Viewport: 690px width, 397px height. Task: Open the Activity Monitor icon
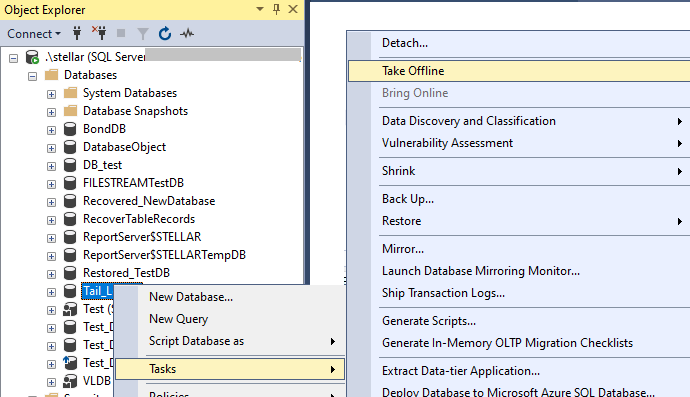(187, 33)
